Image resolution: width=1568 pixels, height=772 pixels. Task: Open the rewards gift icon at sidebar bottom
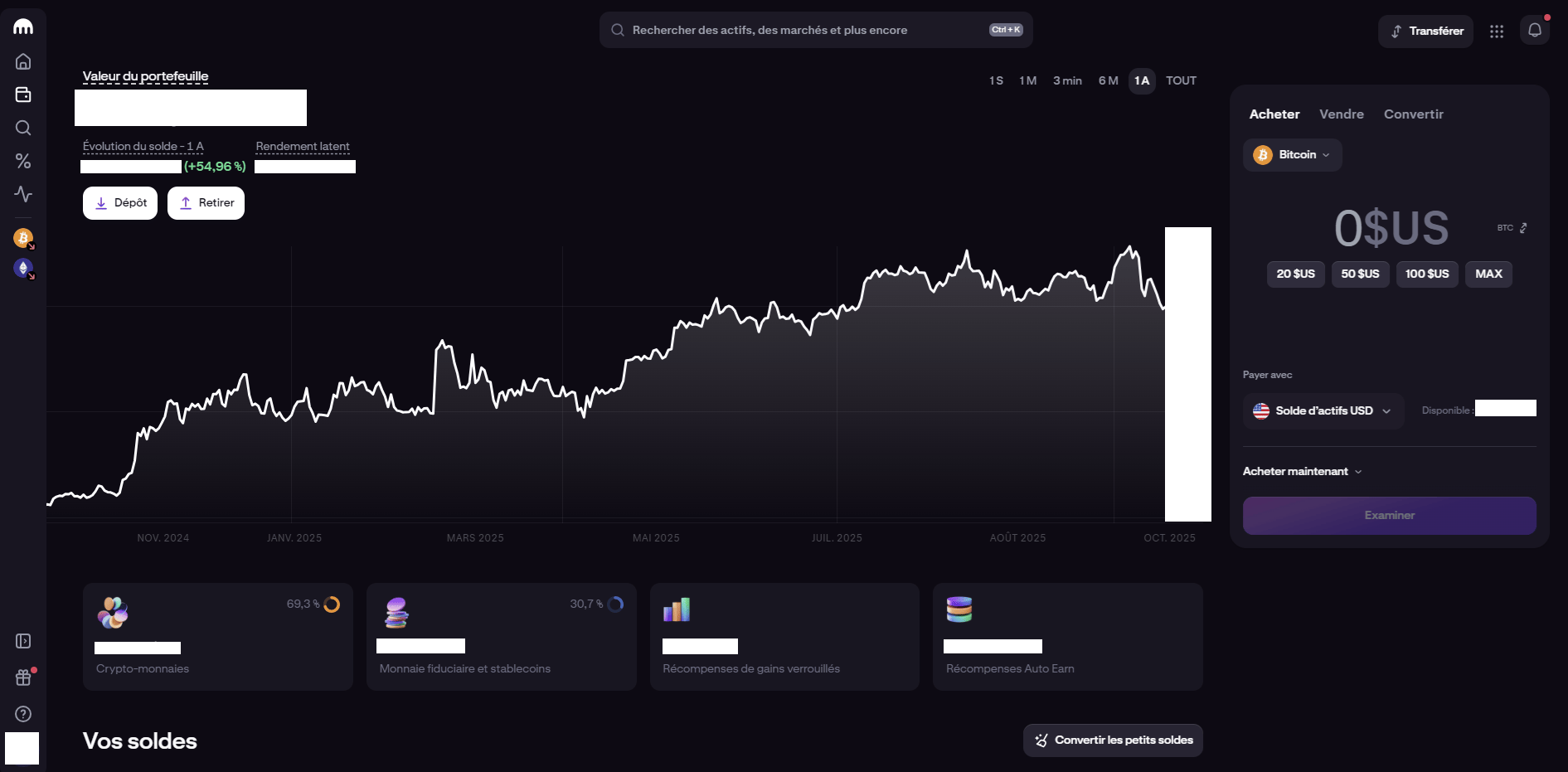click(x=22, y=677)
